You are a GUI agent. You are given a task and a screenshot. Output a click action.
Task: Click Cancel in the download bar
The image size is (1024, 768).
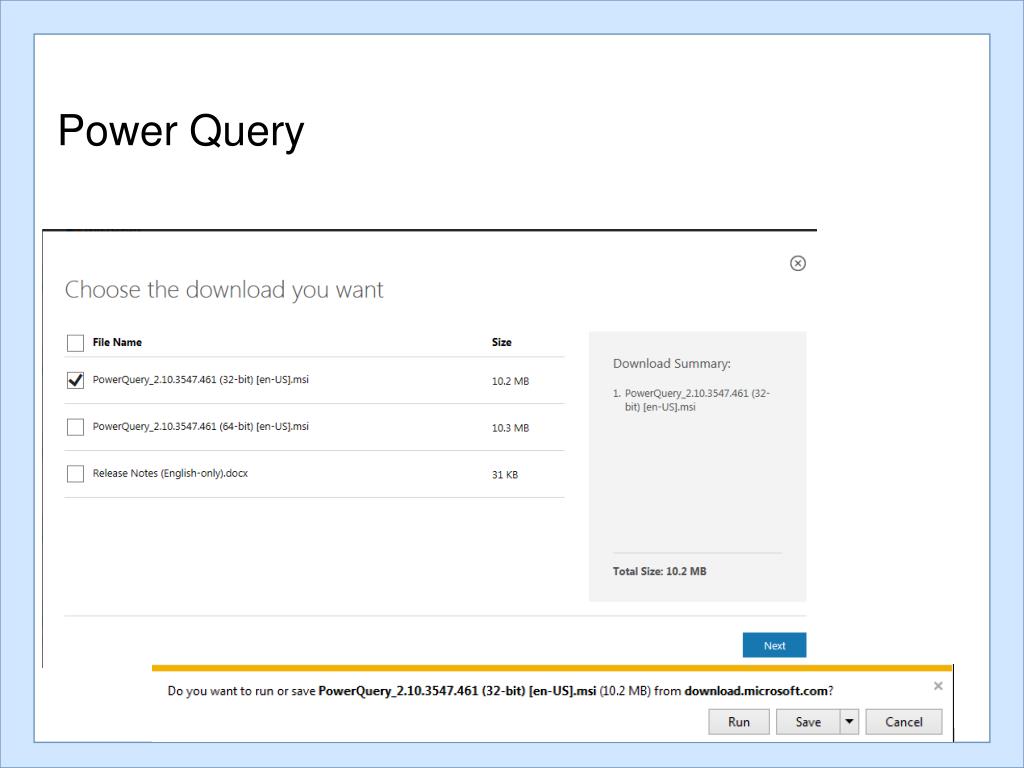point(904,722)
